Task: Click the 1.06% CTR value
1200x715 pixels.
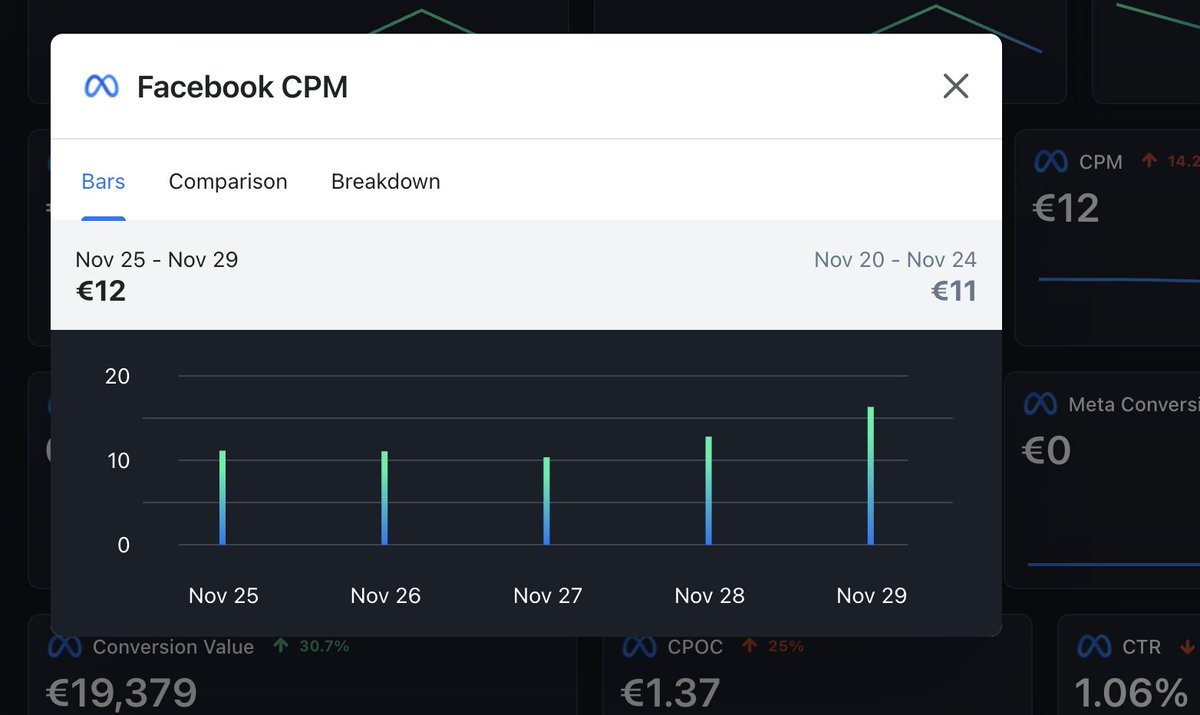Action: [1131, 694]
